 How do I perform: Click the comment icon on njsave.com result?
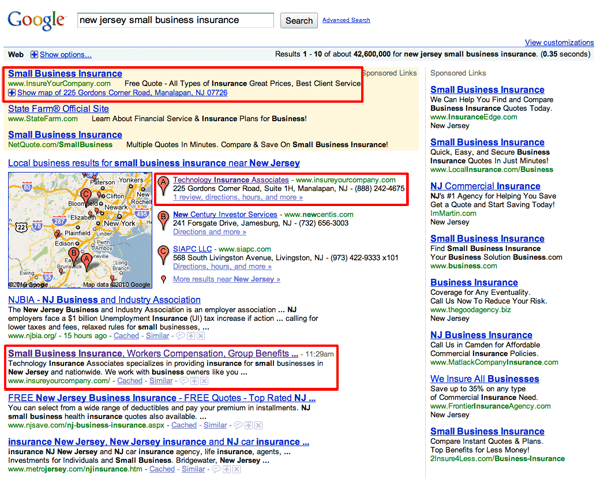[238, 425]
